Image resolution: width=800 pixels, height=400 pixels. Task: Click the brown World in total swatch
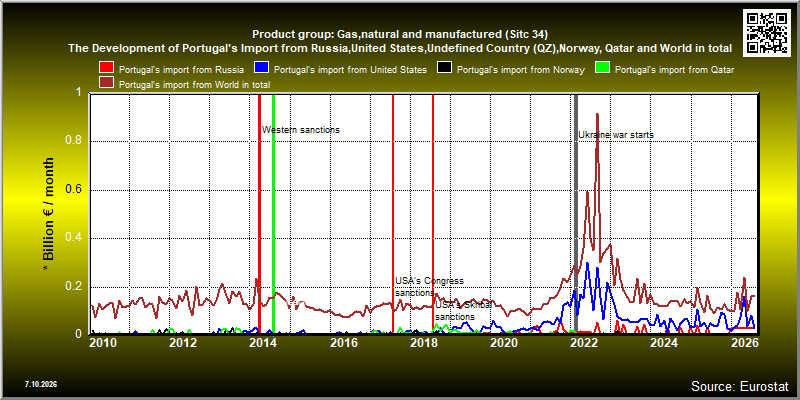coord(107,83)
